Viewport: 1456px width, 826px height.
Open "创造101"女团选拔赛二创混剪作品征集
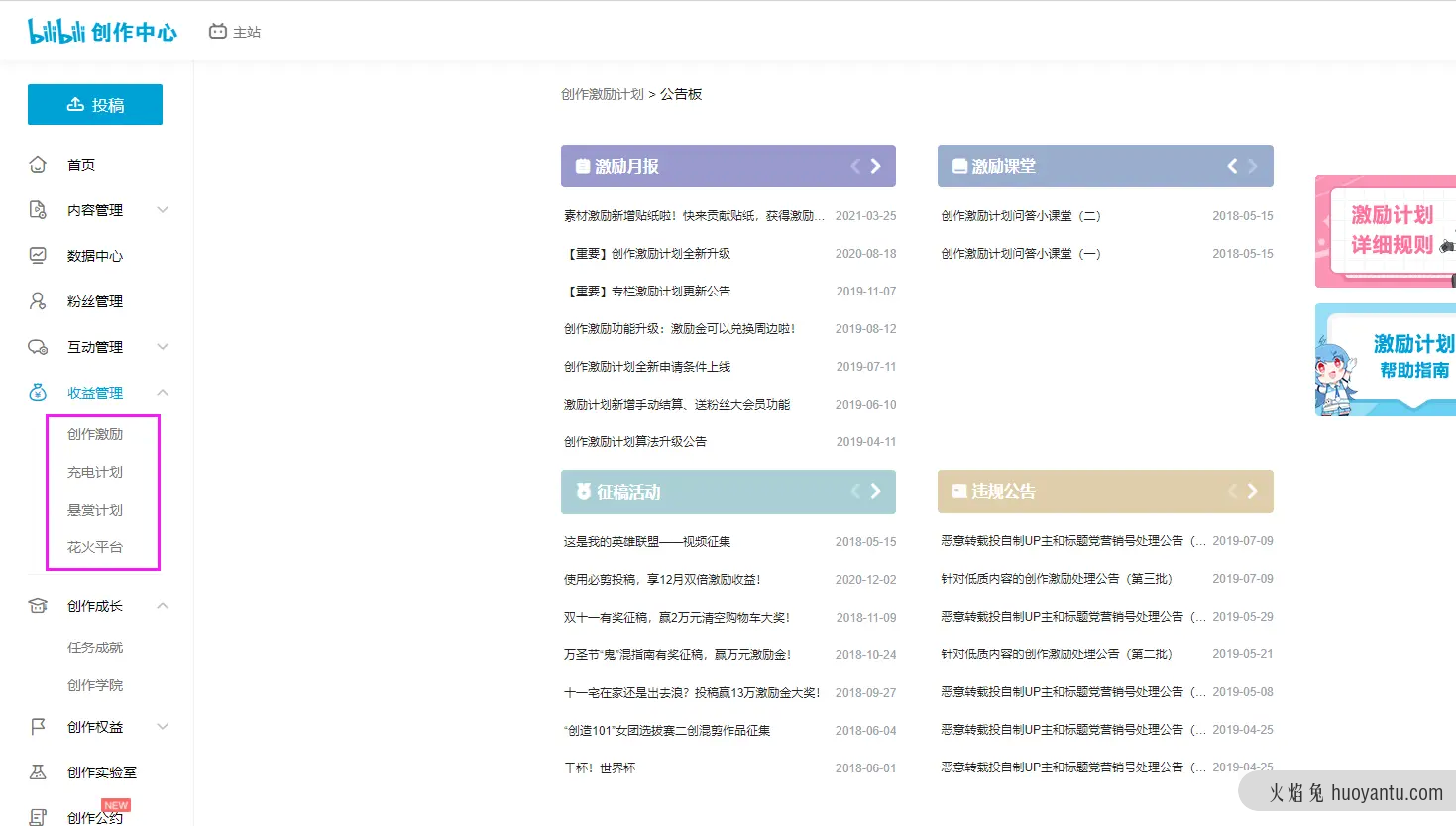point(667,731)
